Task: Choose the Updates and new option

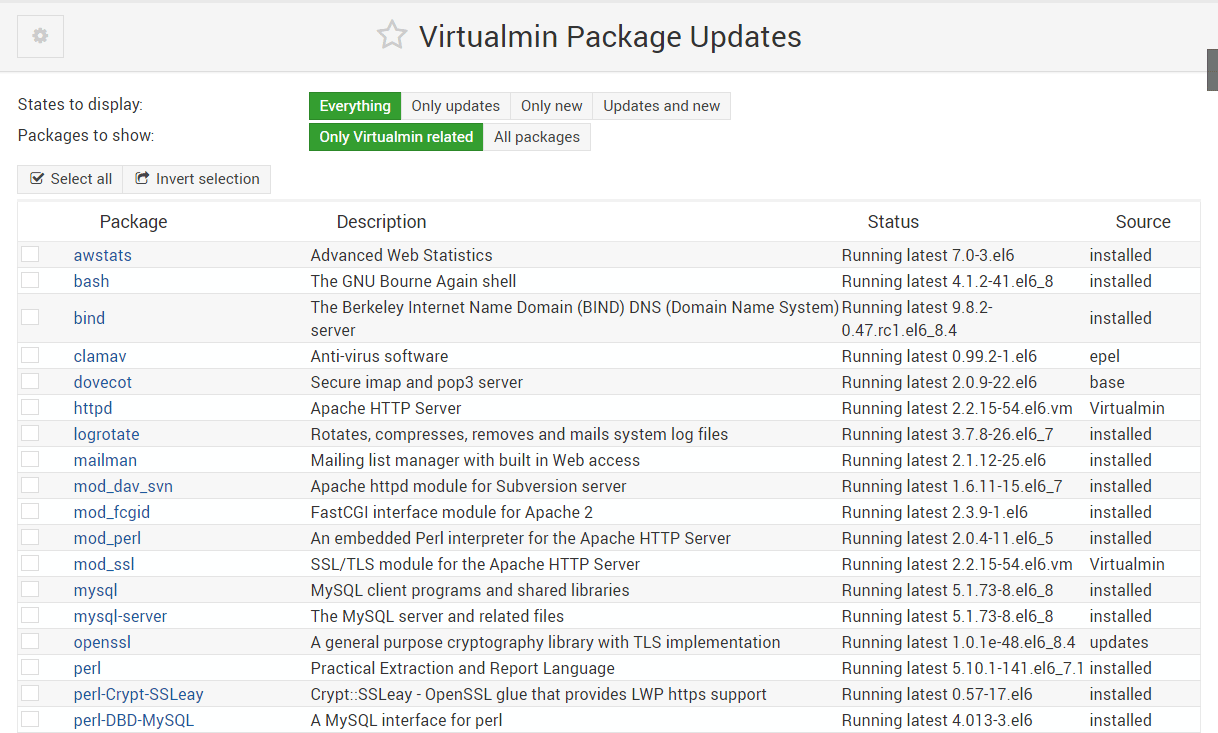Action: [x=661, y=105]
